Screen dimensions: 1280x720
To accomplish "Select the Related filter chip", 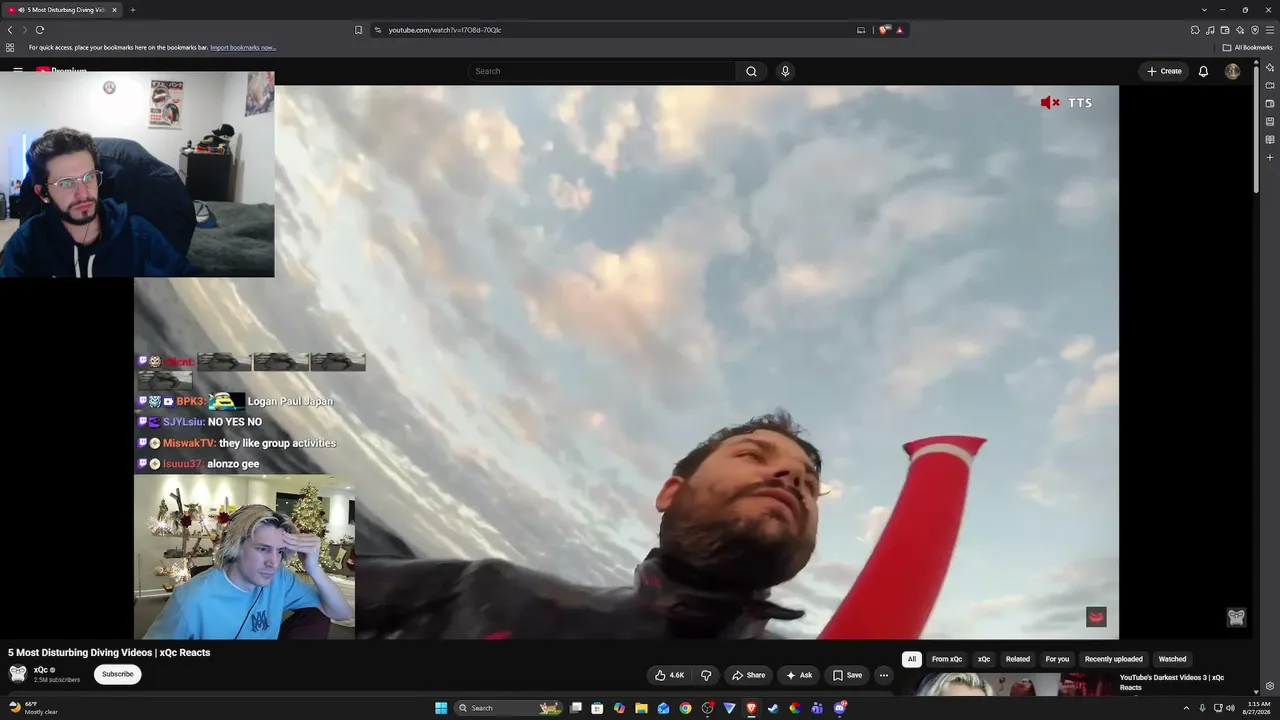I will pyautogui.click(x=1018, y=659).
